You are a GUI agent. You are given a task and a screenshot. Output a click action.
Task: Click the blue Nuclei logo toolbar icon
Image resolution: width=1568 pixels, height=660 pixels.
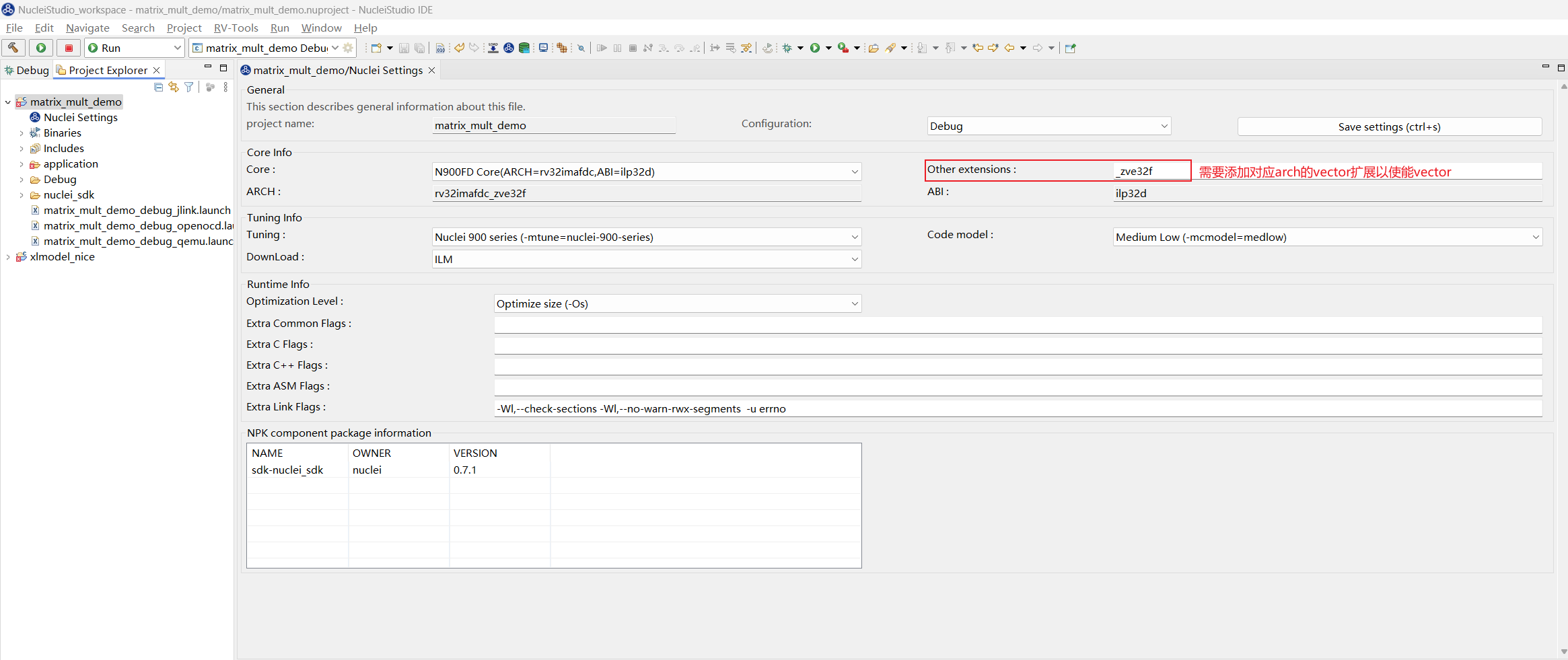pos(509,48)
